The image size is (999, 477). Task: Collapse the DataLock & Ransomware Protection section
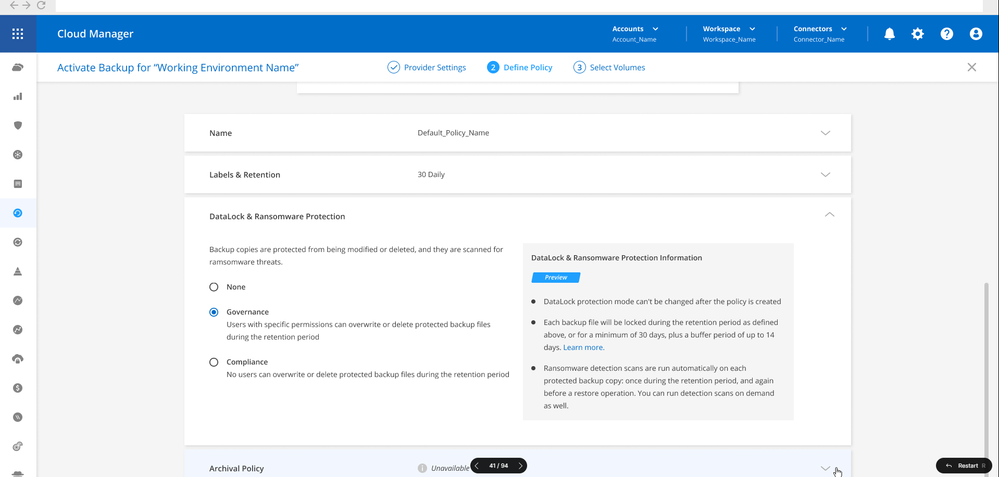(829, 214)
